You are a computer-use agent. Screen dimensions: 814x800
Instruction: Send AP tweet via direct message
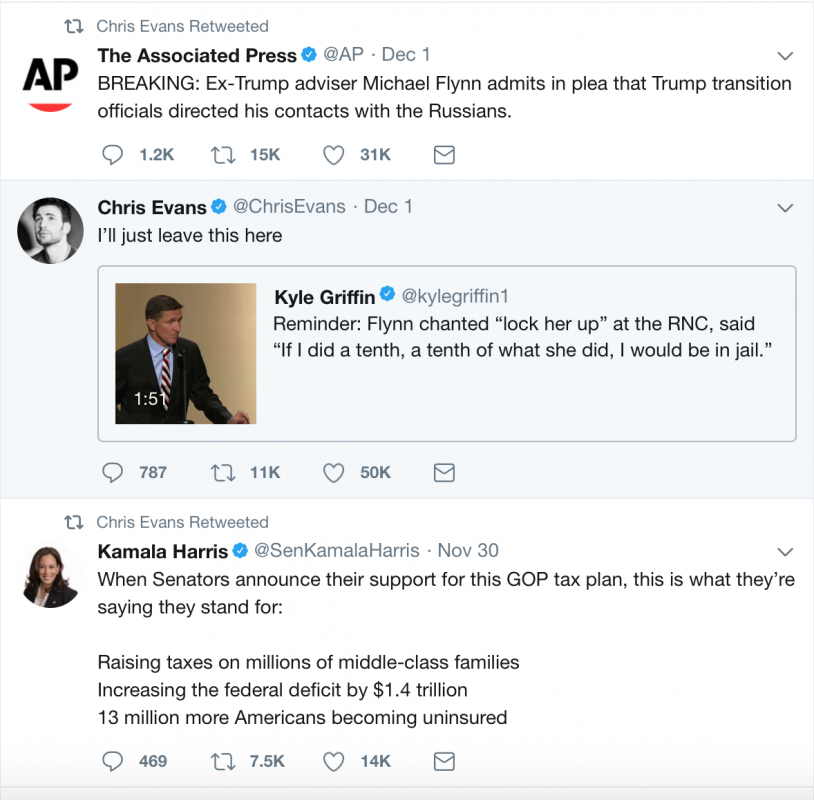point(444,155)
